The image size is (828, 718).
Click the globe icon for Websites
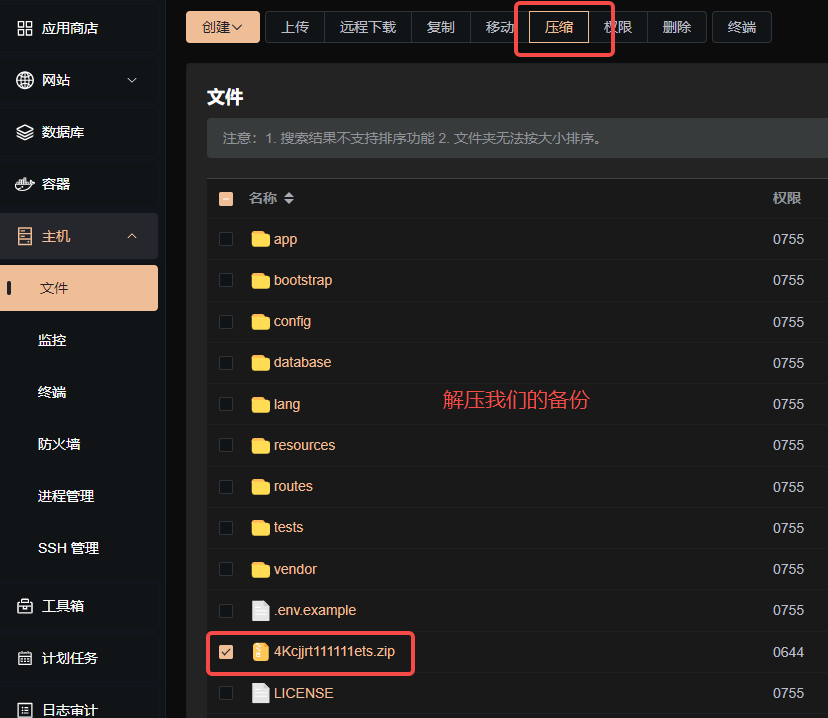(25, 80)
